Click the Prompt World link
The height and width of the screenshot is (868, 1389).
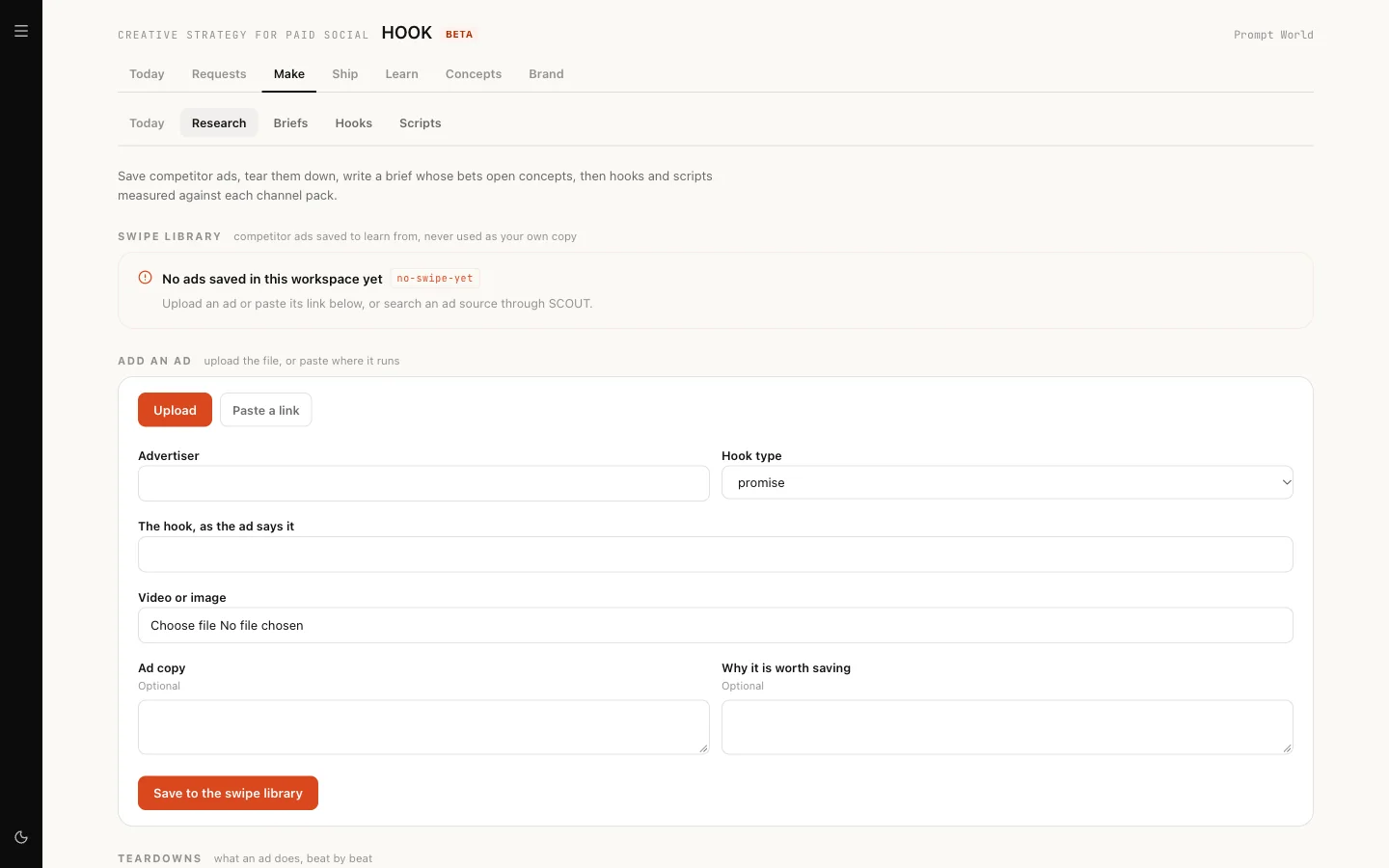tap(1273, 35)
